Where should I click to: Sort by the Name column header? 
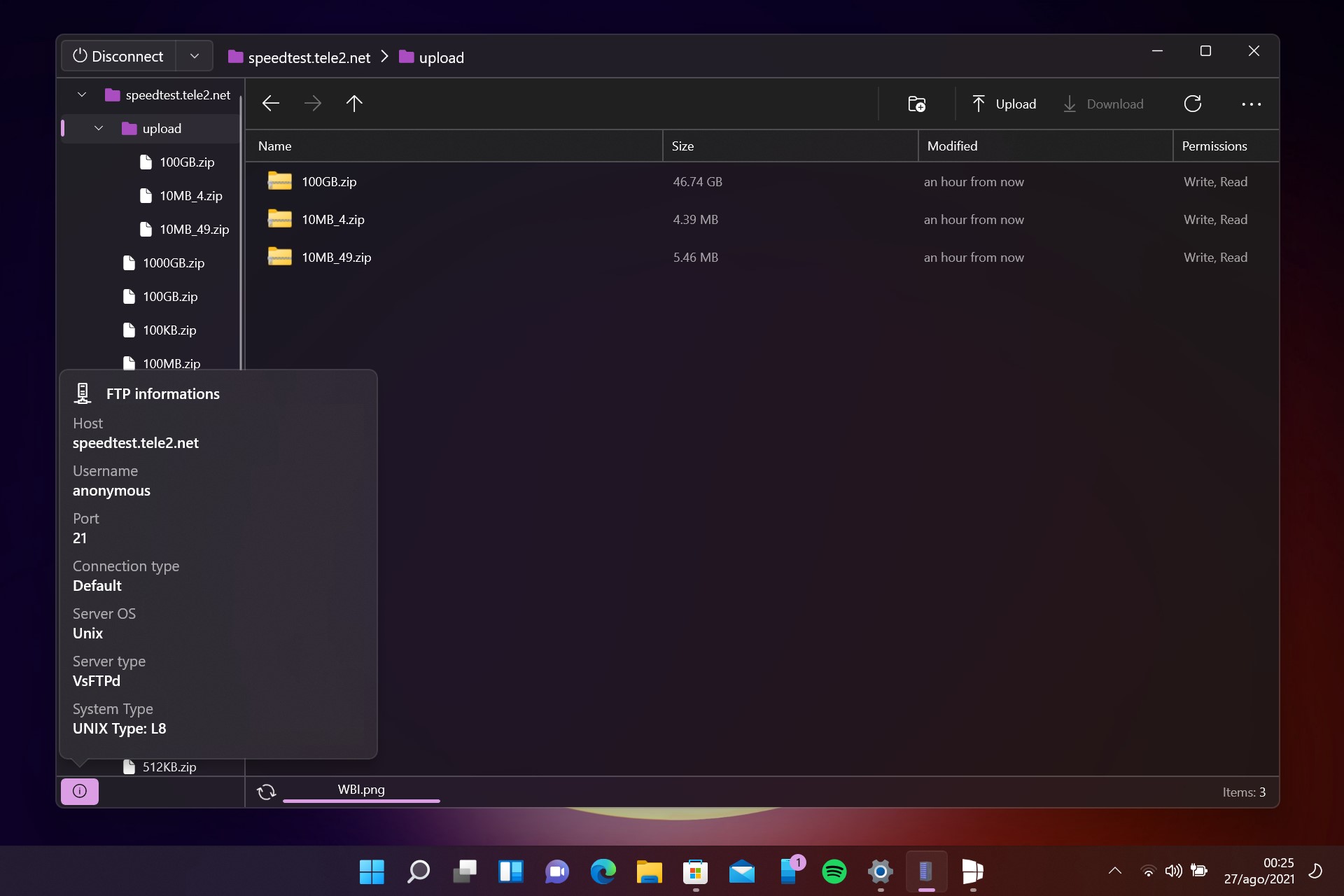[x=454, y=146]
